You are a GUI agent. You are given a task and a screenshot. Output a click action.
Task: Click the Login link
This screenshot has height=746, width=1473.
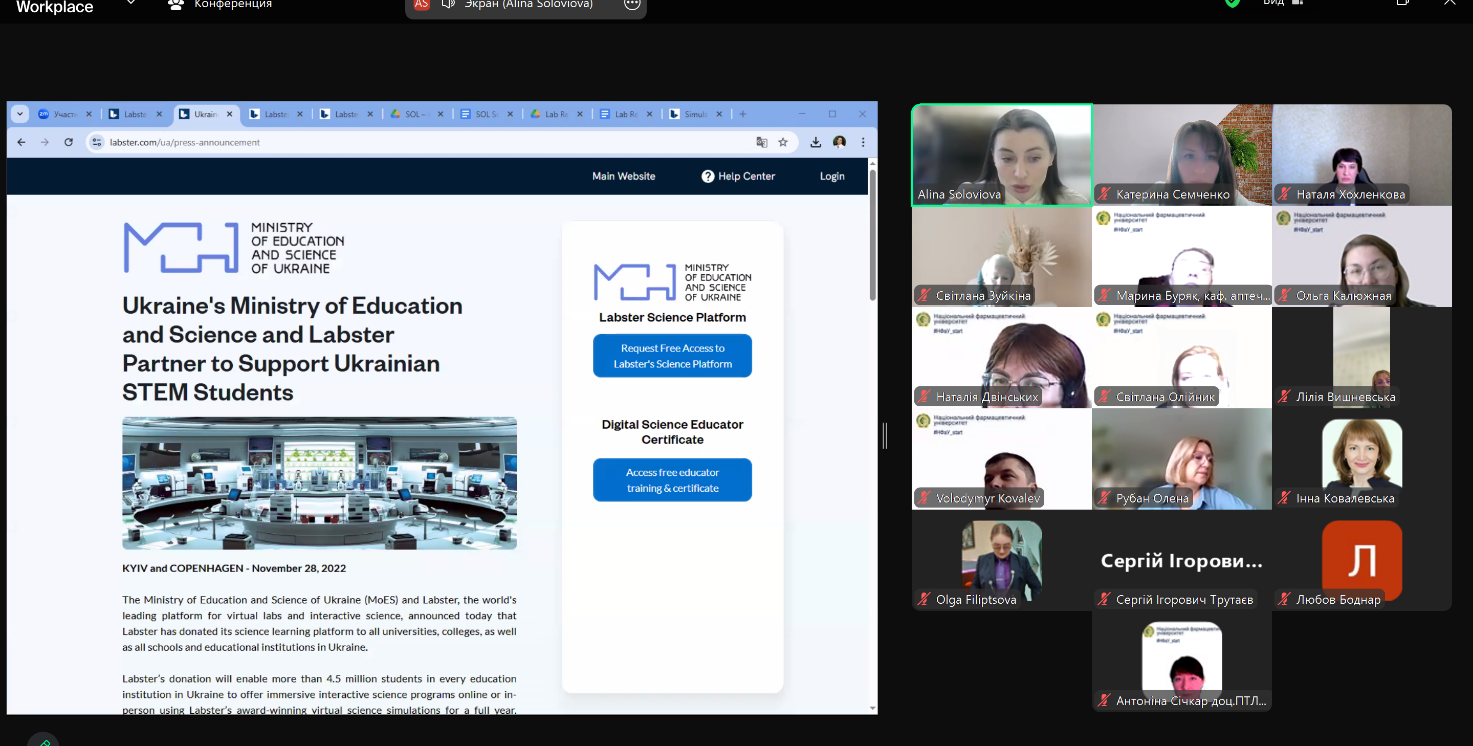pos(832,176)
